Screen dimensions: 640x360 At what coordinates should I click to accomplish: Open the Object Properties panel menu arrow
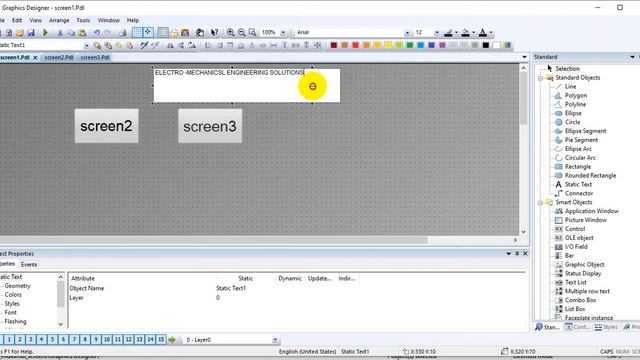click(x=509, y=254)
